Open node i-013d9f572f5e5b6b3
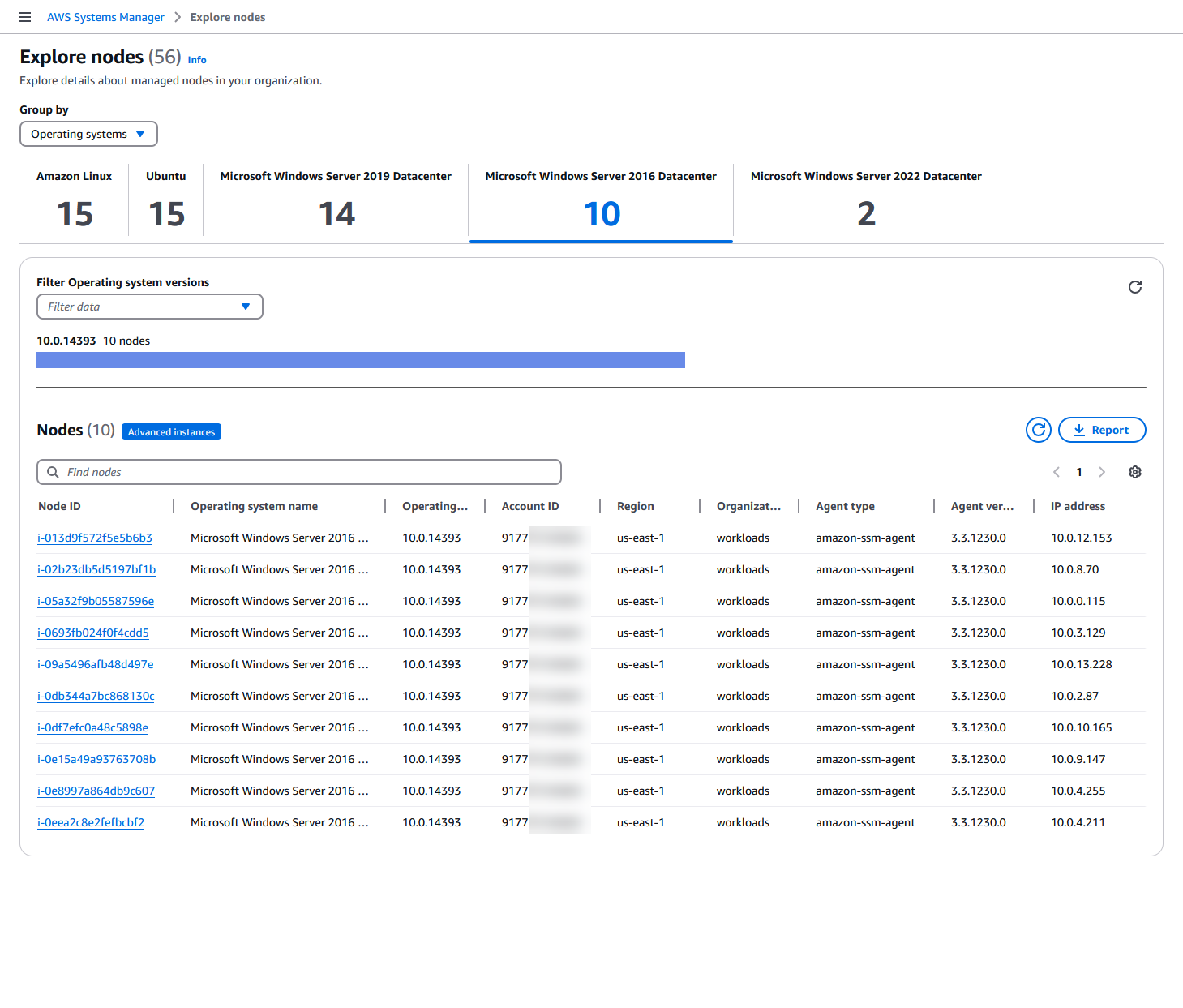This screenshot has height=1008, width=1183. 95,538
